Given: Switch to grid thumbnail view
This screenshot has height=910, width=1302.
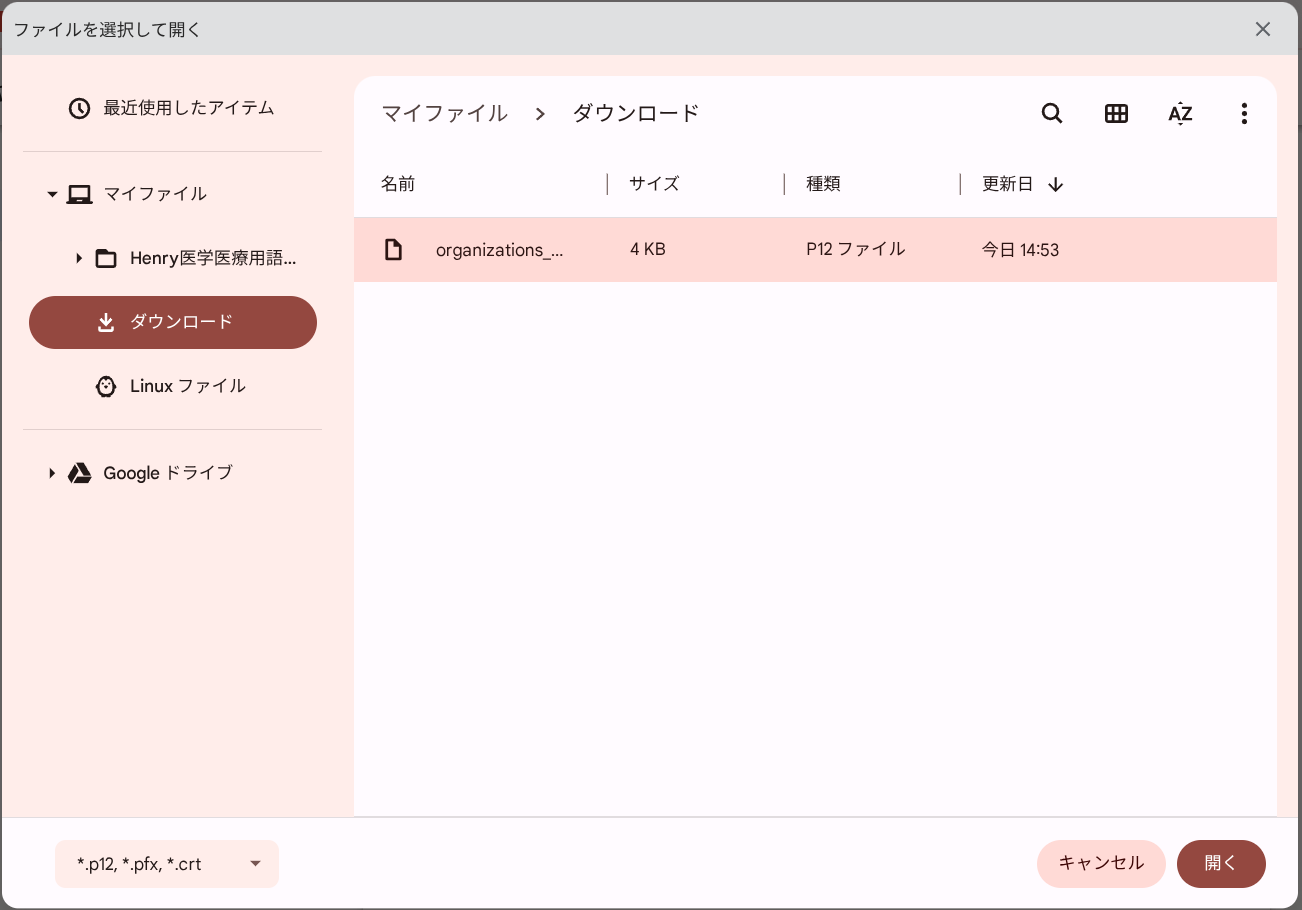Looking at the screenshot, I should point(1116,113).
